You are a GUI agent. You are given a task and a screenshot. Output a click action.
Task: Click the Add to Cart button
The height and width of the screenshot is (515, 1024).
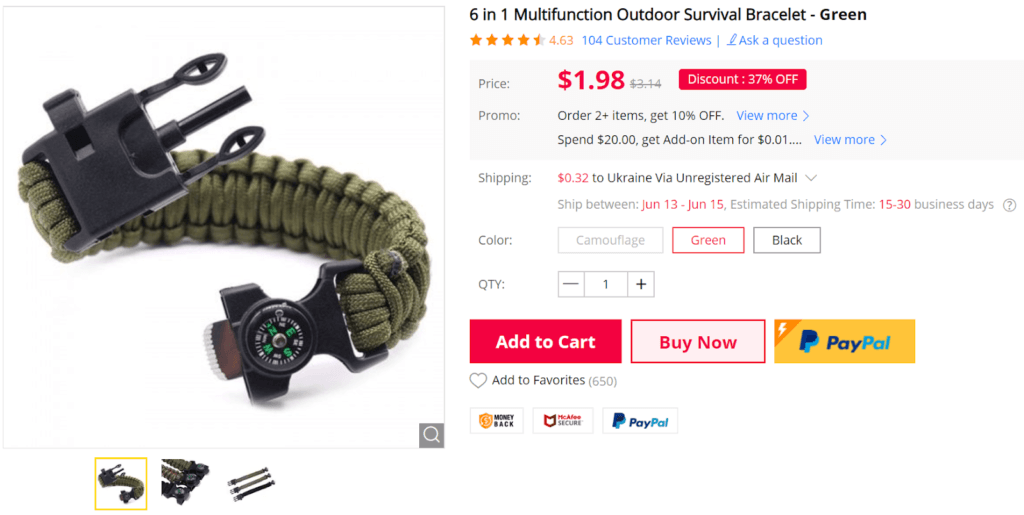[545, 341]
